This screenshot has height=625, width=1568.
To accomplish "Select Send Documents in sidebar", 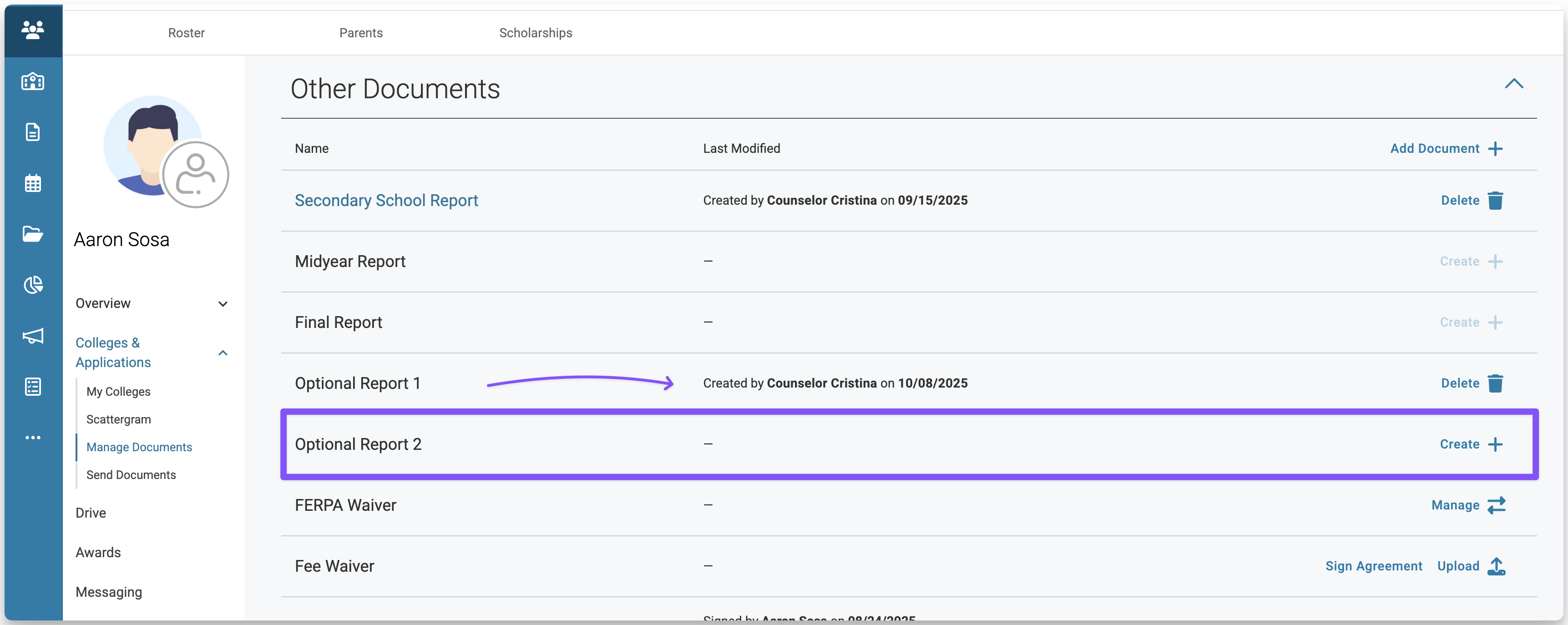I will 131,475.
